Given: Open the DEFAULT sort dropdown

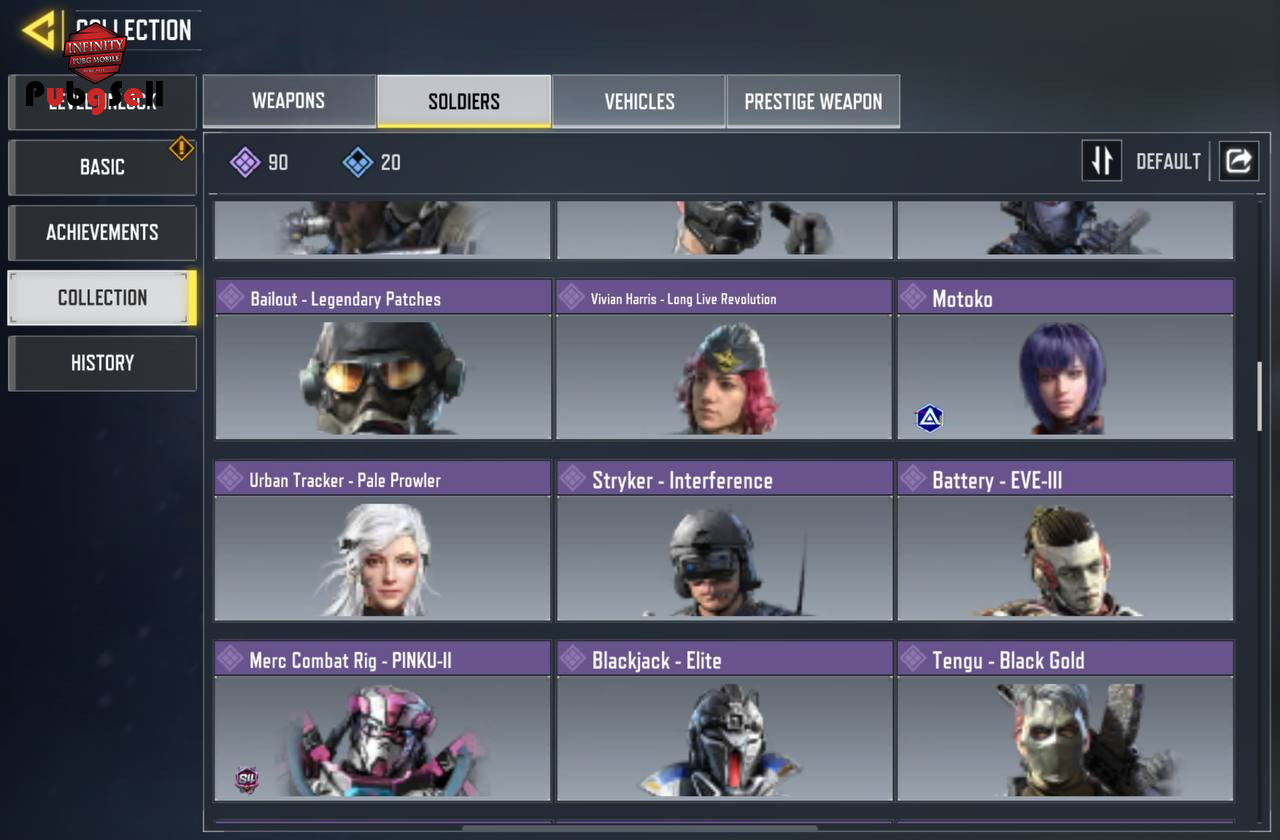Looking at the screenshot, I should tap(1168, 162).
